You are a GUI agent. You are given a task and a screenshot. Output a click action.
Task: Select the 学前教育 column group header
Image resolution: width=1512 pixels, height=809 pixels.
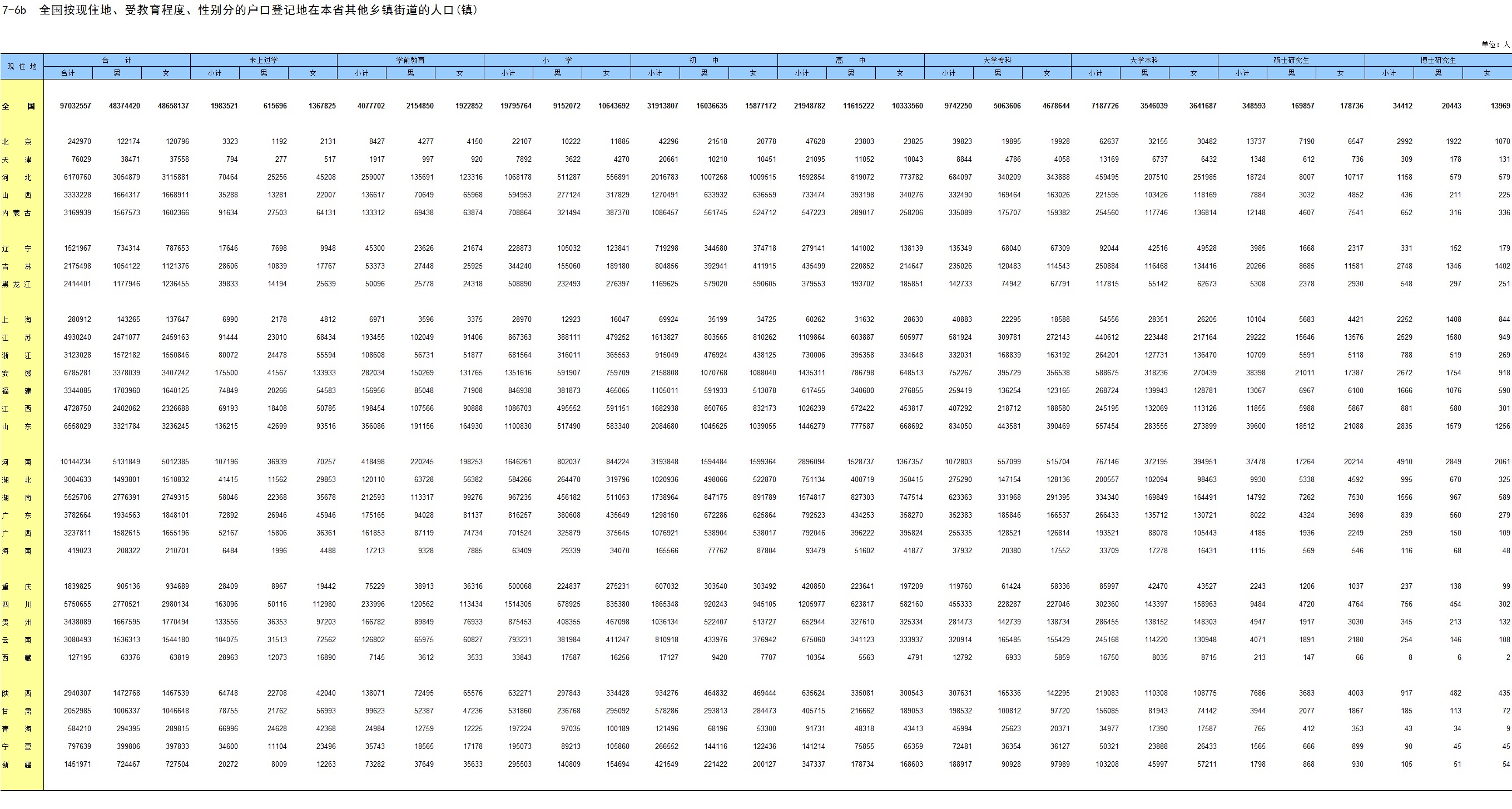click(x=410, y=60)
